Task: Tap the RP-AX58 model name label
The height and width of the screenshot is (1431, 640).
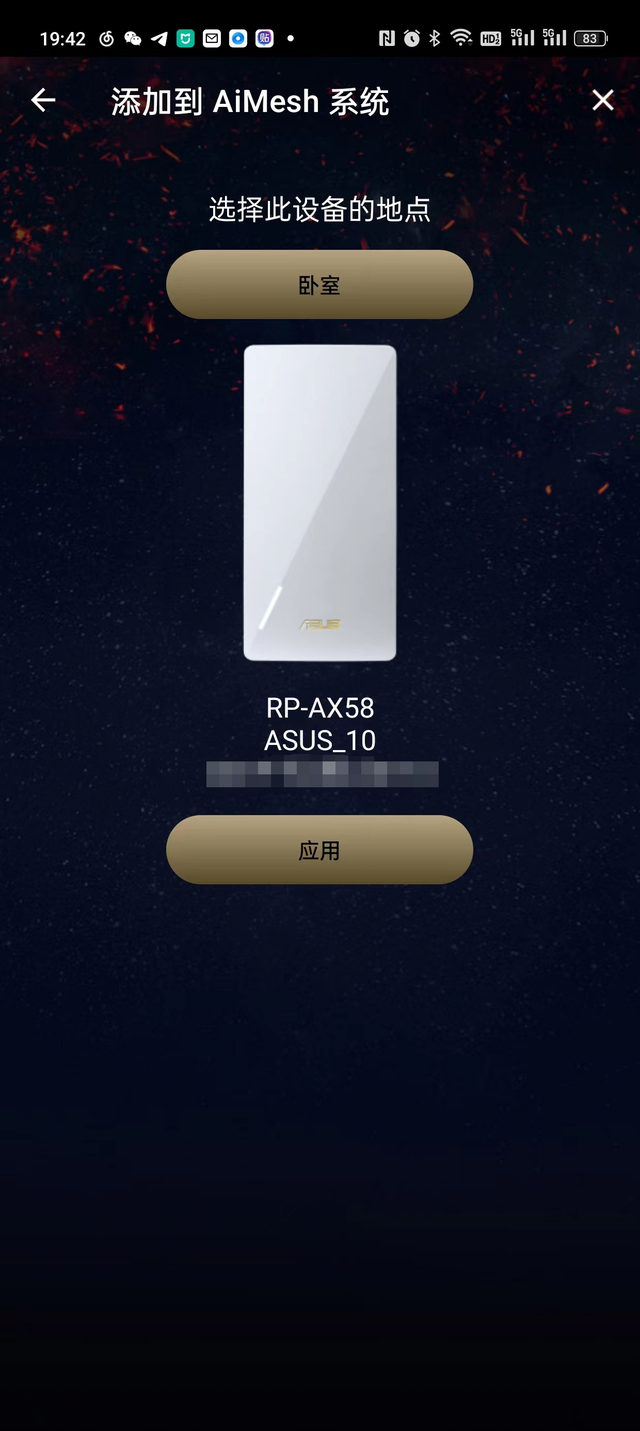Action: pos(320,708)
